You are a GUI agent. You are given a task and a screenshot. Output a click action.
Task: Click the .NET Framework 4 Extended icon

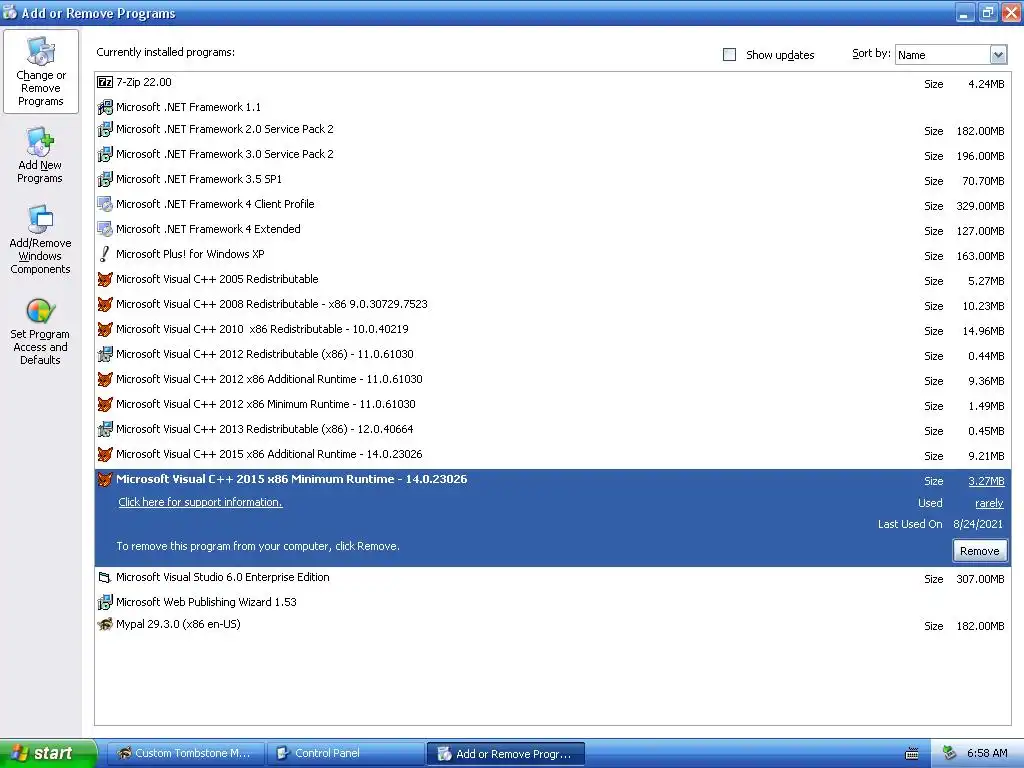coord(104,229)
